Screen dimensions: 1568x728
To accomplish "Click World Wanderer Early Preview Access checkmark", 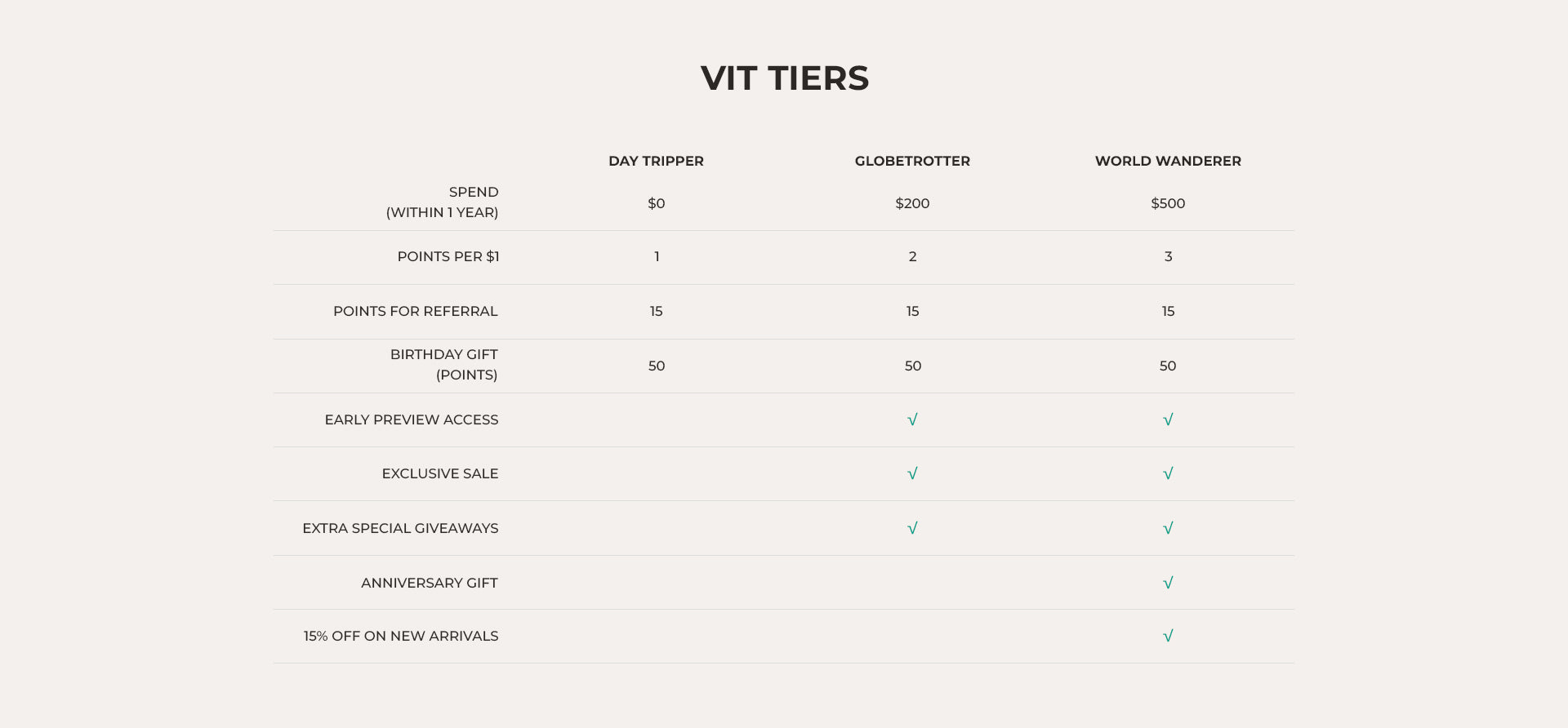I will 1168,419.
